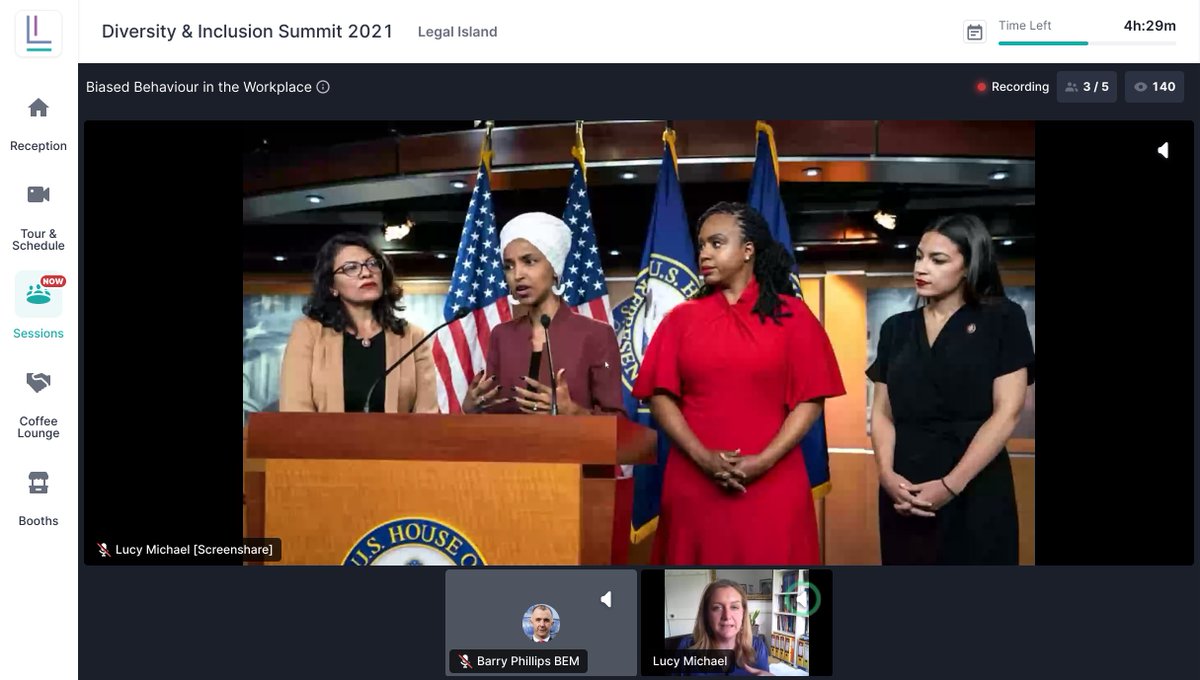Click the Time Left label
Screen dimensions: 1200x680
(1025, 26)
